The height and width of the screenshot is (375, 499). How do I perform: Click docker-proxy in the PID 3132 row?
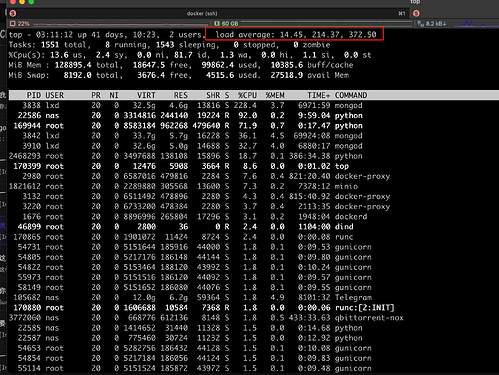point(362,196)
